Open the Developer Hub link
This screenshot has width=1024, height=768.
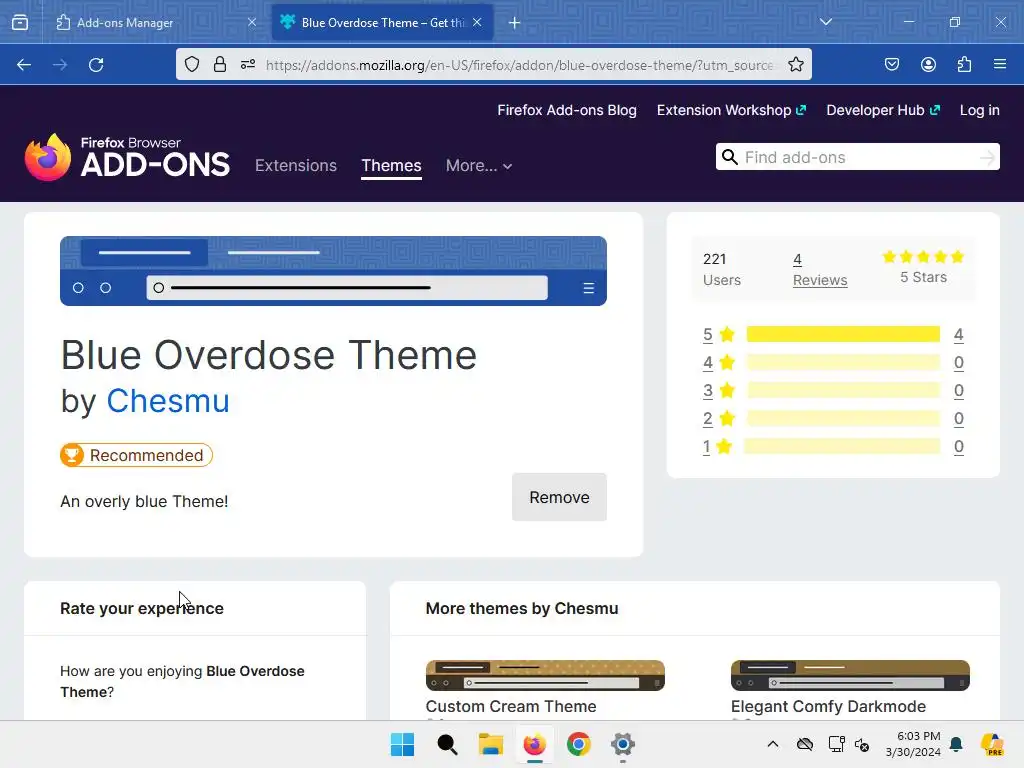(883, 110)
